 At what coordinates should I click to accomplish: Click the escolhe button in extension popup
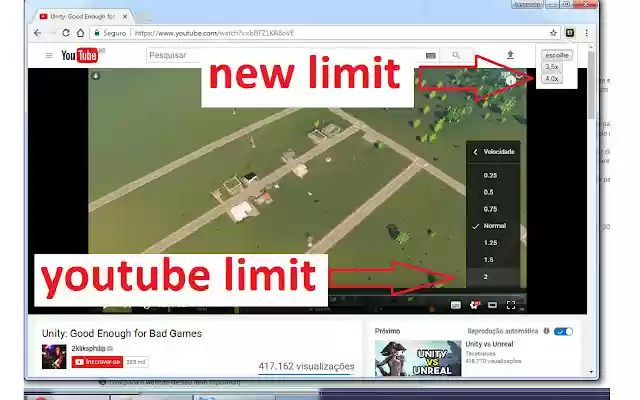tap(557, 55)
